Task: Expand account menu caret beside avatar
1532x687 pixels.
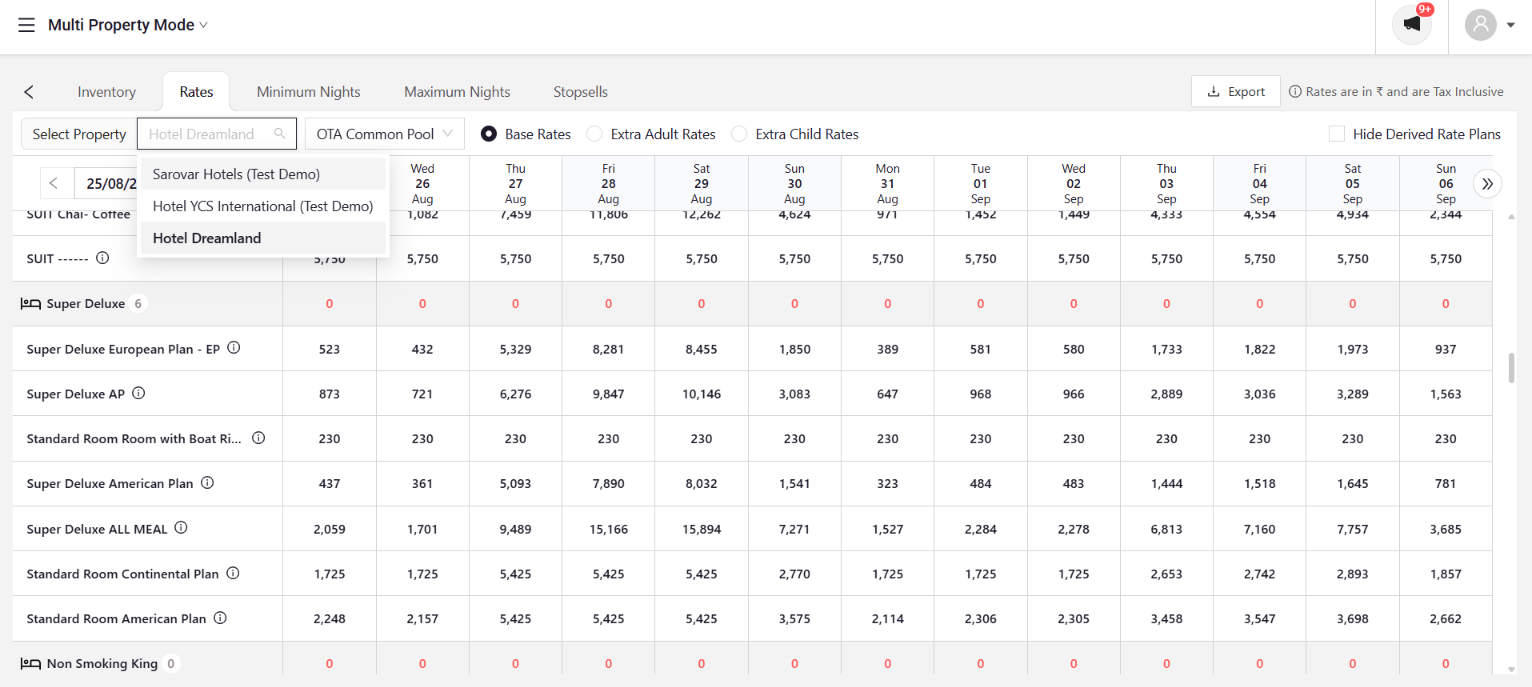Action: 1510,25
